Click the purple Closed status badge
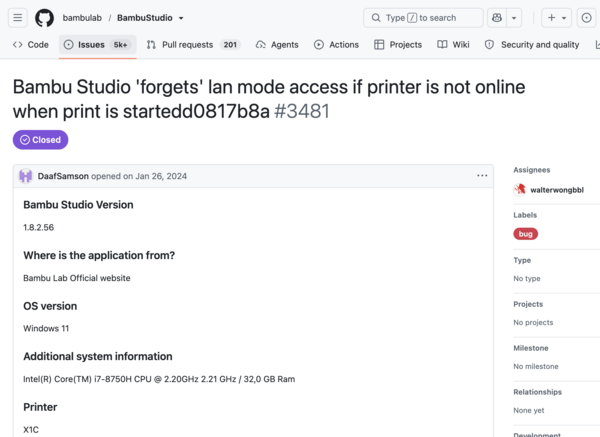This screenshot has height=437, width=600. click(41, 140)
